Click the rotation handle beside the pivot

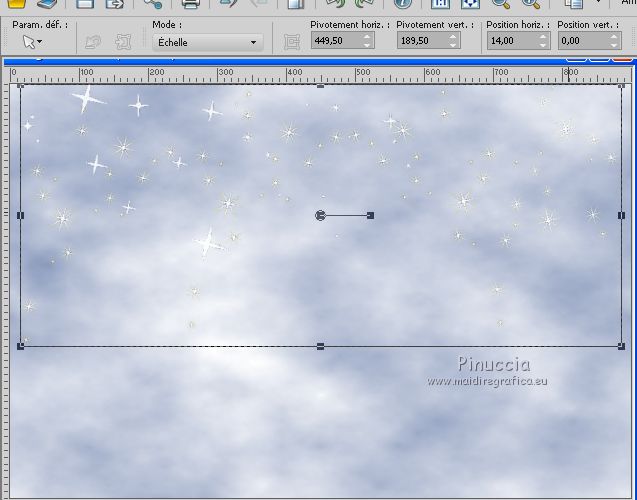tap(370, 215)
